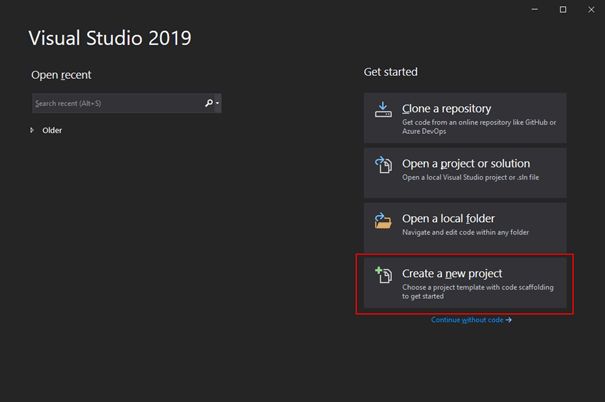The width and height of the screenshot is (605, 402).
Task: Select the Clone a repository card
Action: coord(465,118)
